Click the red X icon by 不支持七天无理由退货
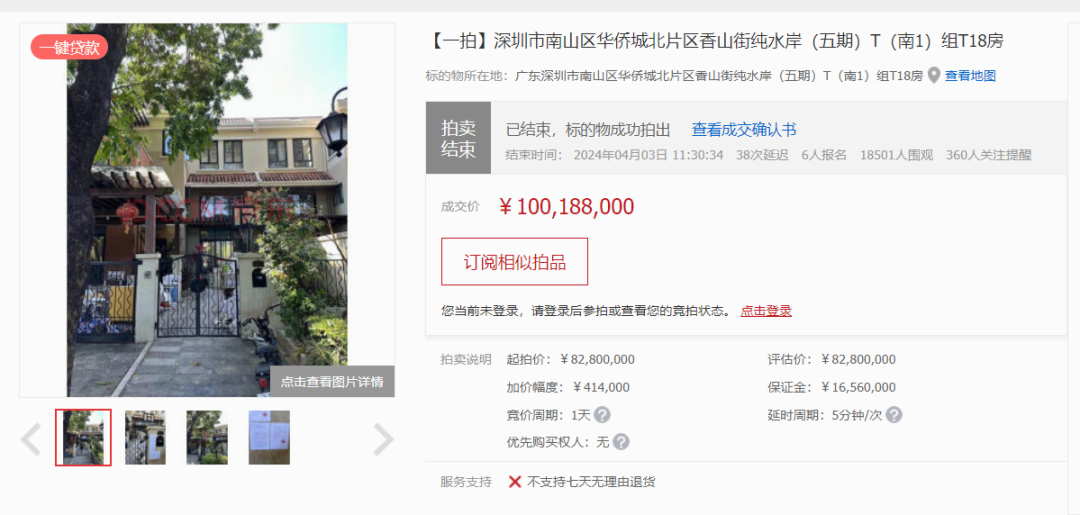 click(x=515, y=481)
